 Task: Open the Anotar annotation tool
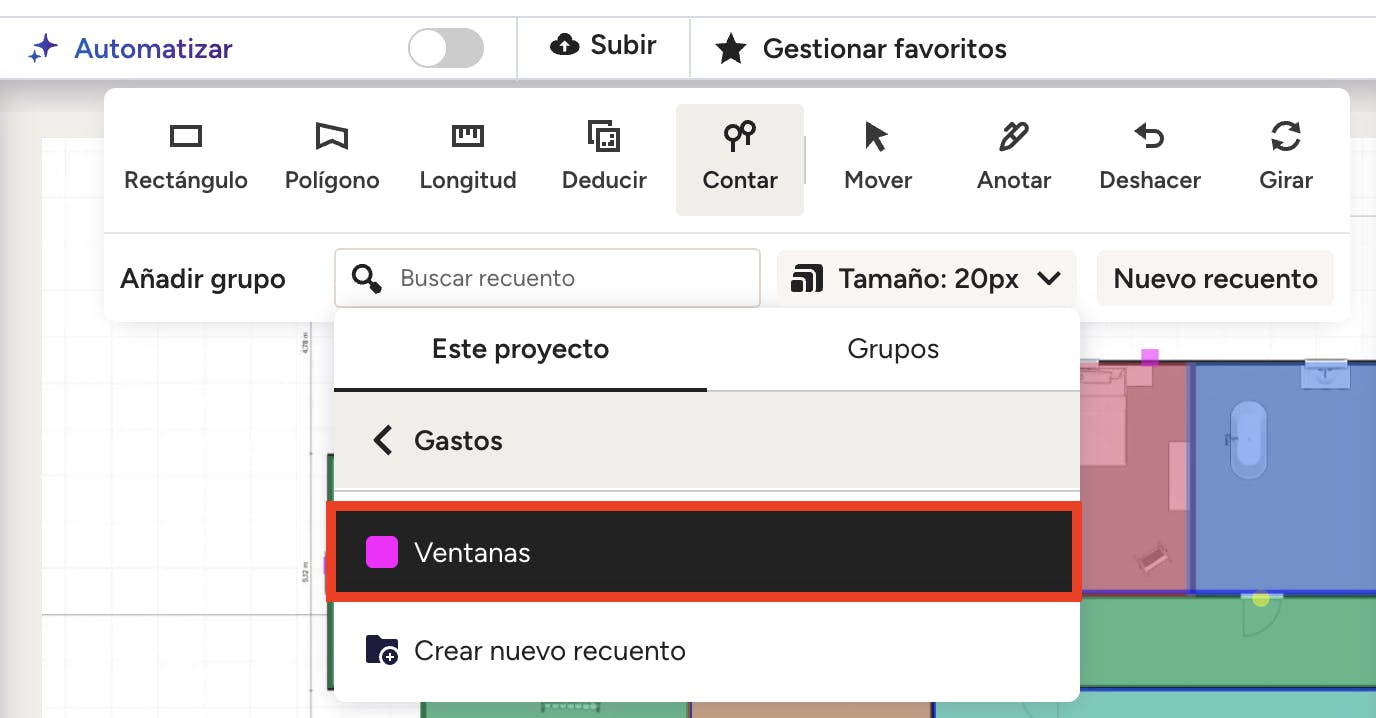pos(1013,158)
